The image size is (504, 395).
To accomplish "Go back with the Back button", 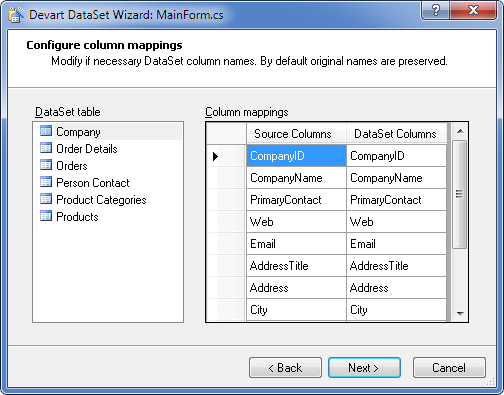I will 285,368.
